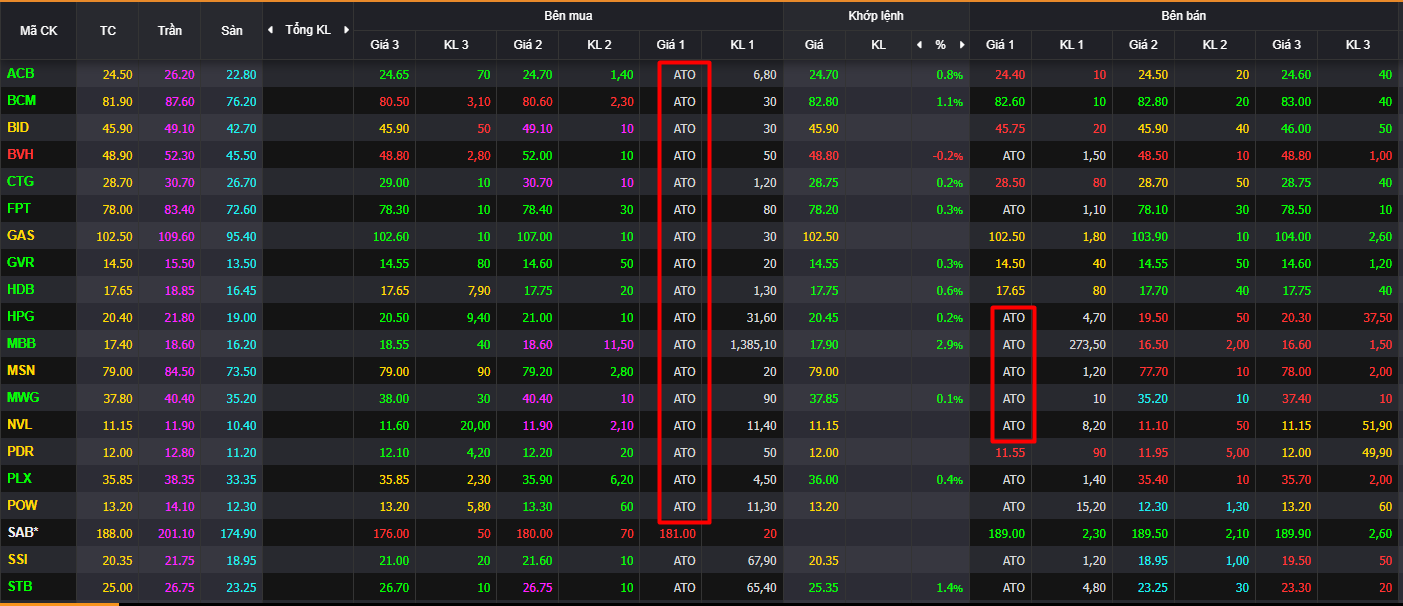Select the HPG ticker

pyautogui.click(x=20, y=316)
